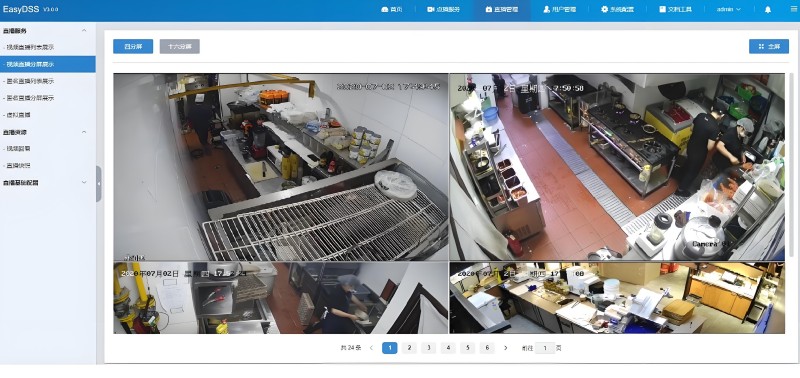Collapse the sidebar using the edge handle

point(98,184)
